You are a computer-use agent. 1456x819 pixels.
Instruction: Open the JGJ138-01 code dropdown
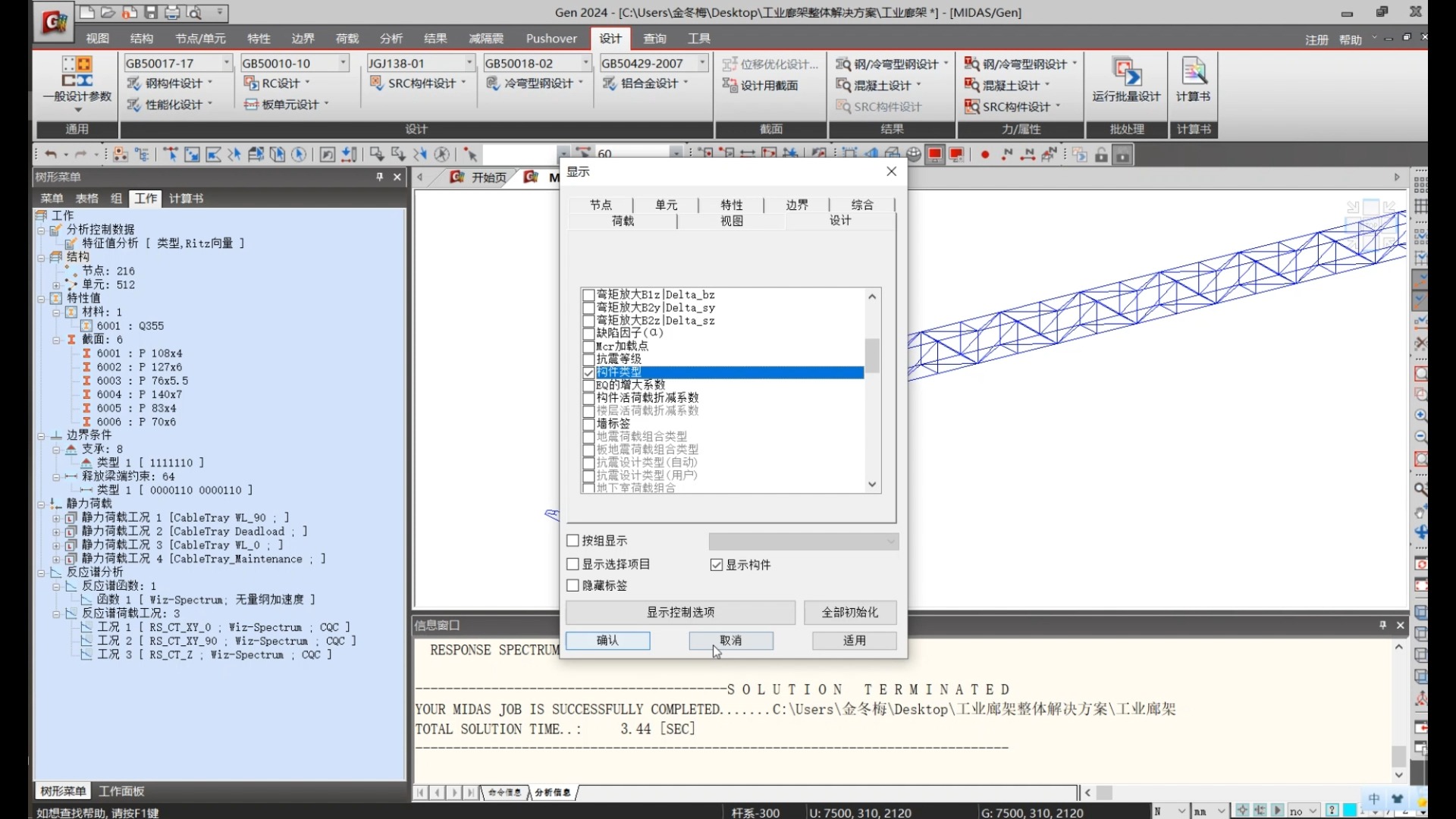pyautogui.click(x=469, y=63)
